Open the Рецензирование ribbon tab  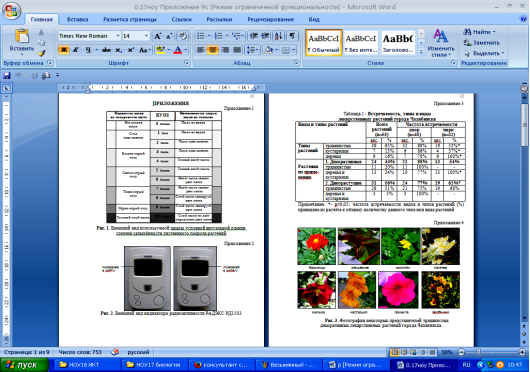click(x=270, y=19)
